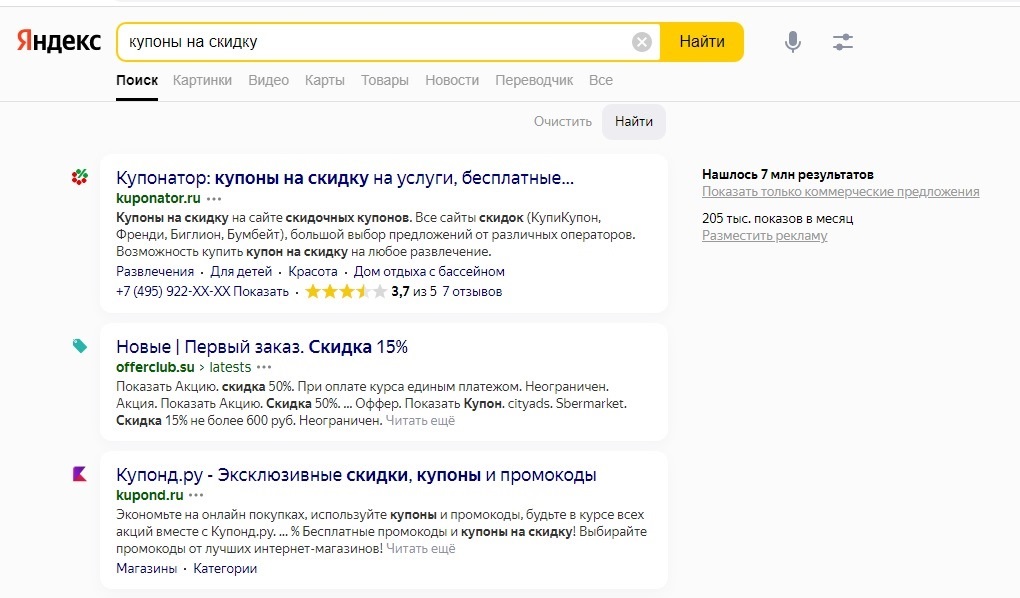The image size is (1020, 598).
Task: Reveal the phone number with Показать
Action: point(261,292)
